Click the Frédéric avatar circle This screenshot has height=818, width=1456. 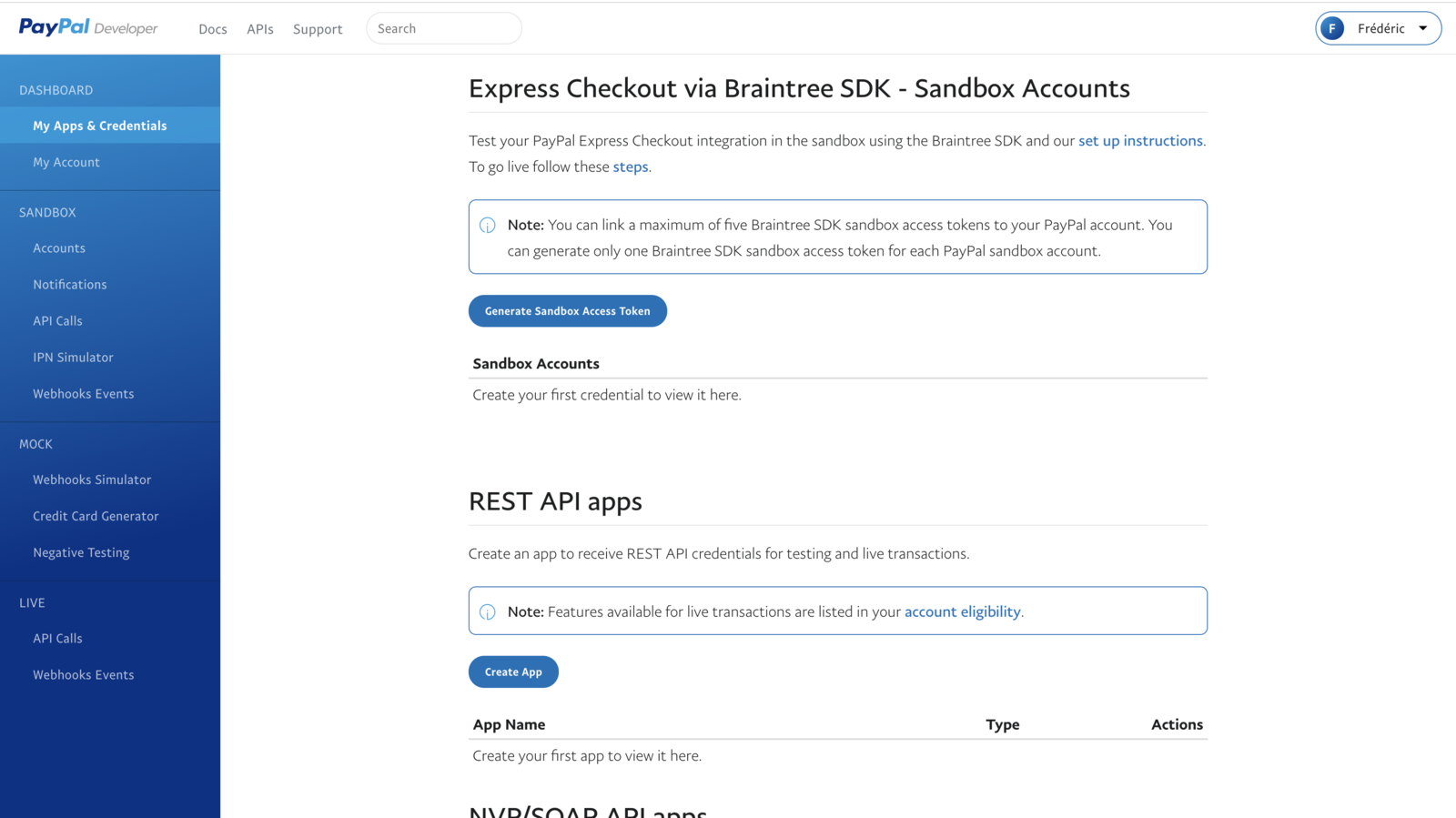coord(1332,28)
